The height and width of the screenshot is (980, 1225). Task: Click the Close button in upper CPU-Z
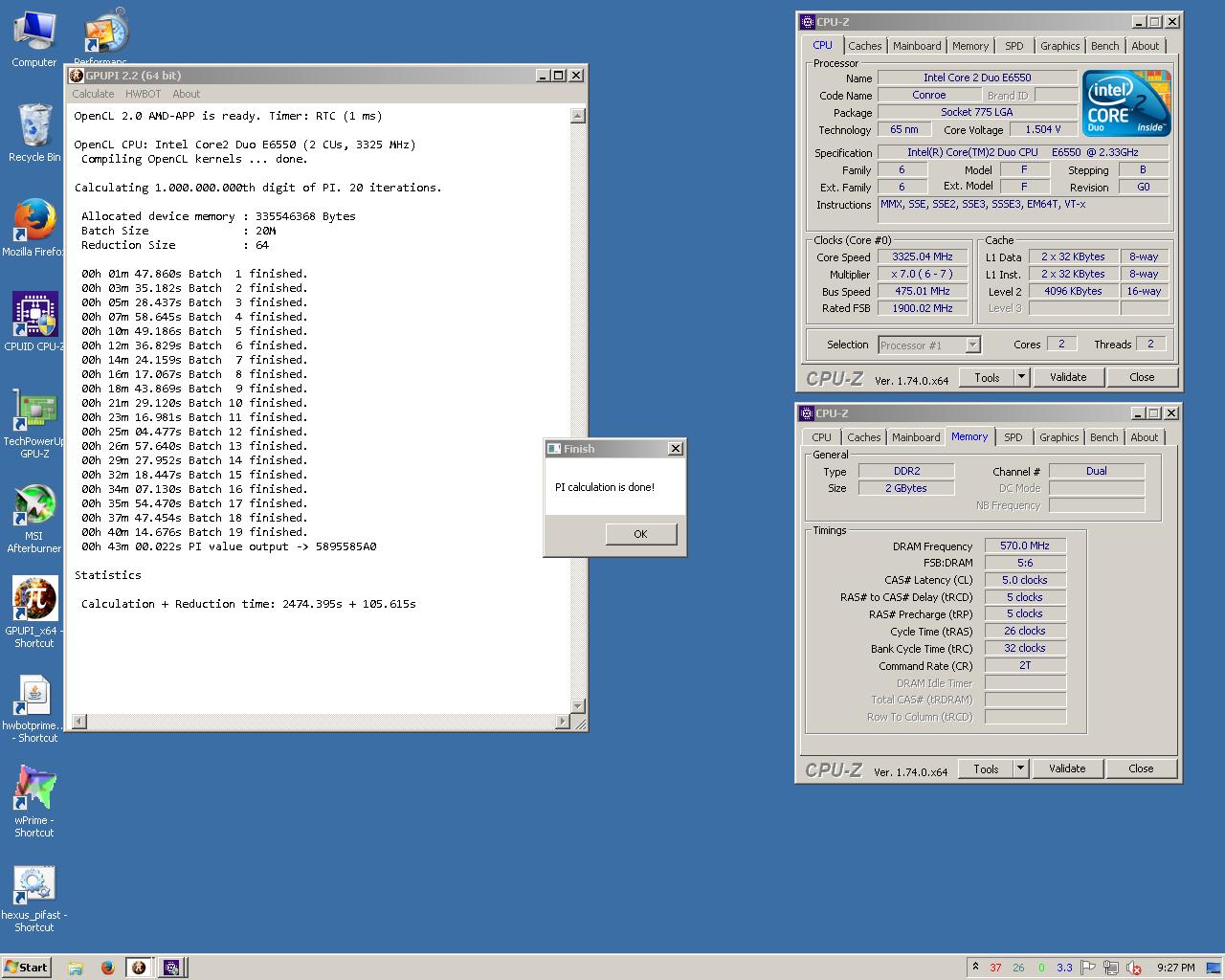(1142, 377)
